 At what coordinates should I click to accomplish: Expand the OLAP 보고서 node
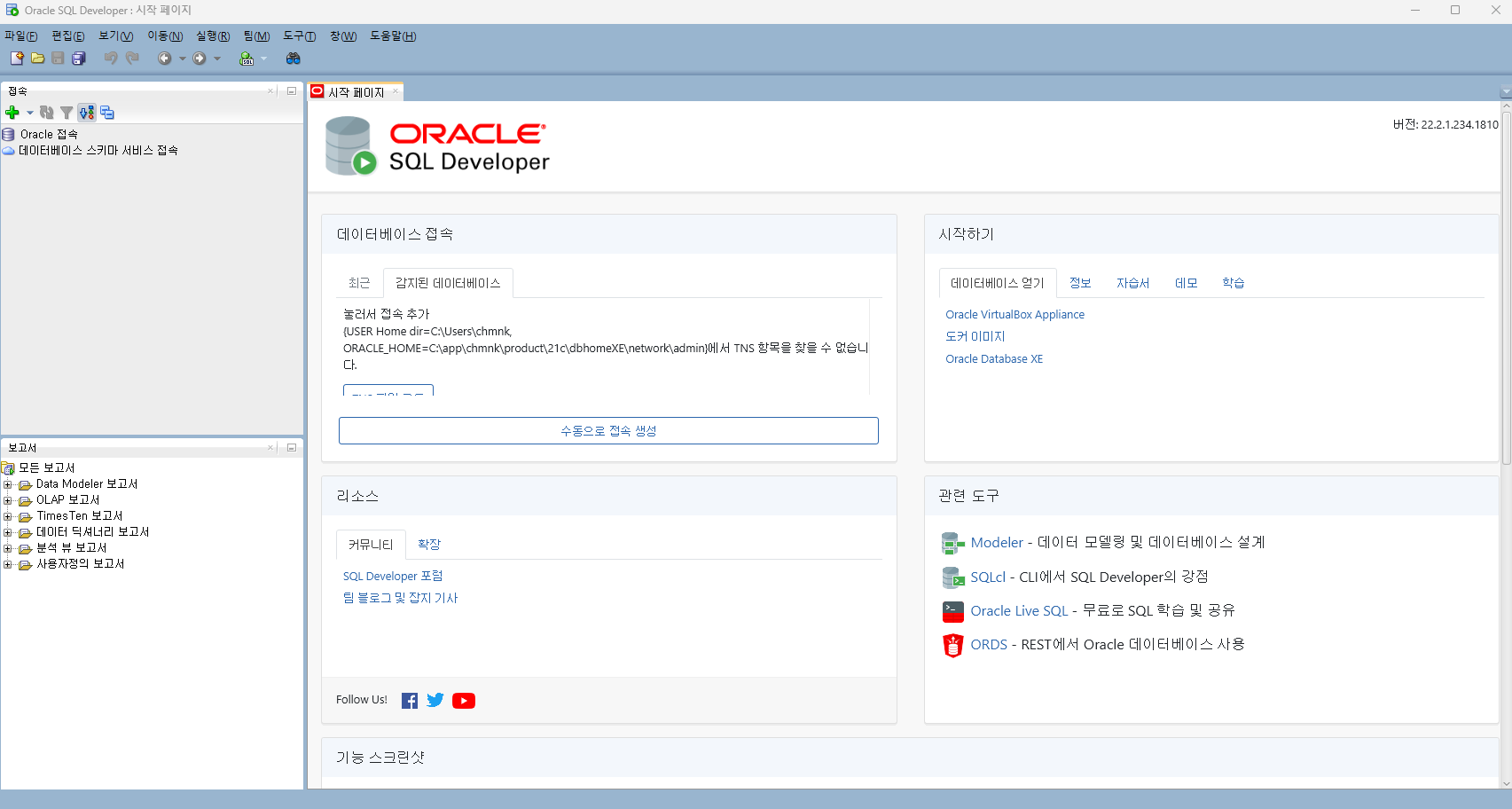8,500
